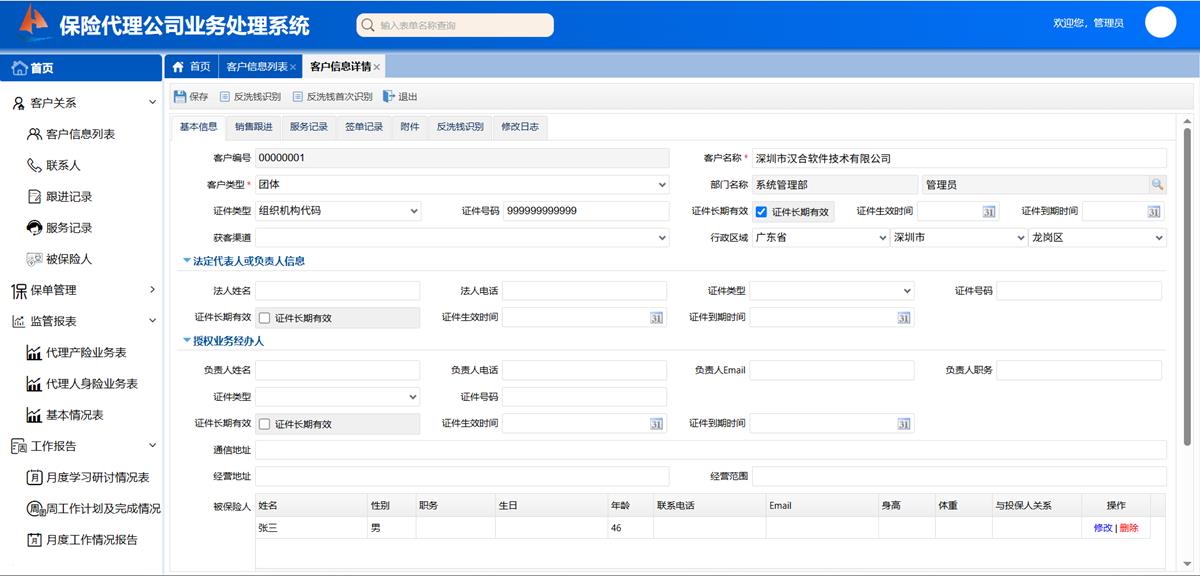Open 周工作计划及完成情况
1200x576 pixels.
click(93, 509)
